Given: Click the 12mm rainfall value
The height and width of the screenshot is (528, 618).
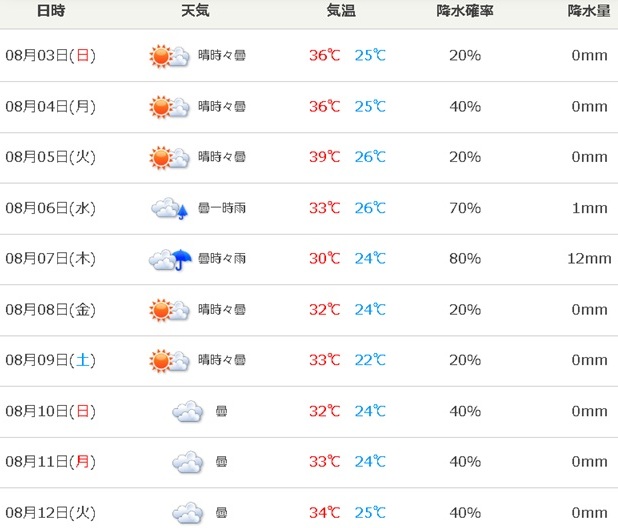Looking at the screenshot, I should coord(589,258).
